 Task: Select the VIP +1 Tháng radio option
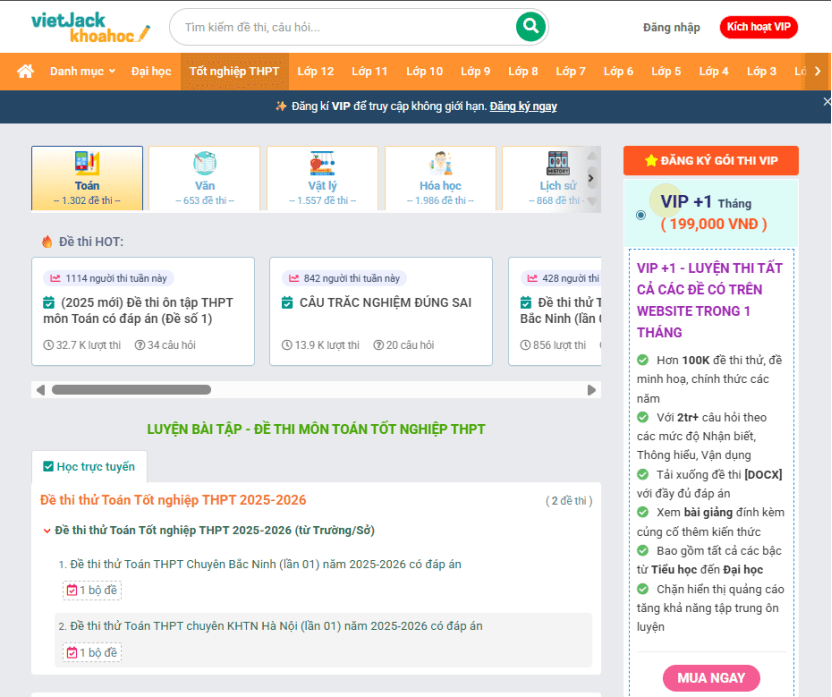coord(641,214)
